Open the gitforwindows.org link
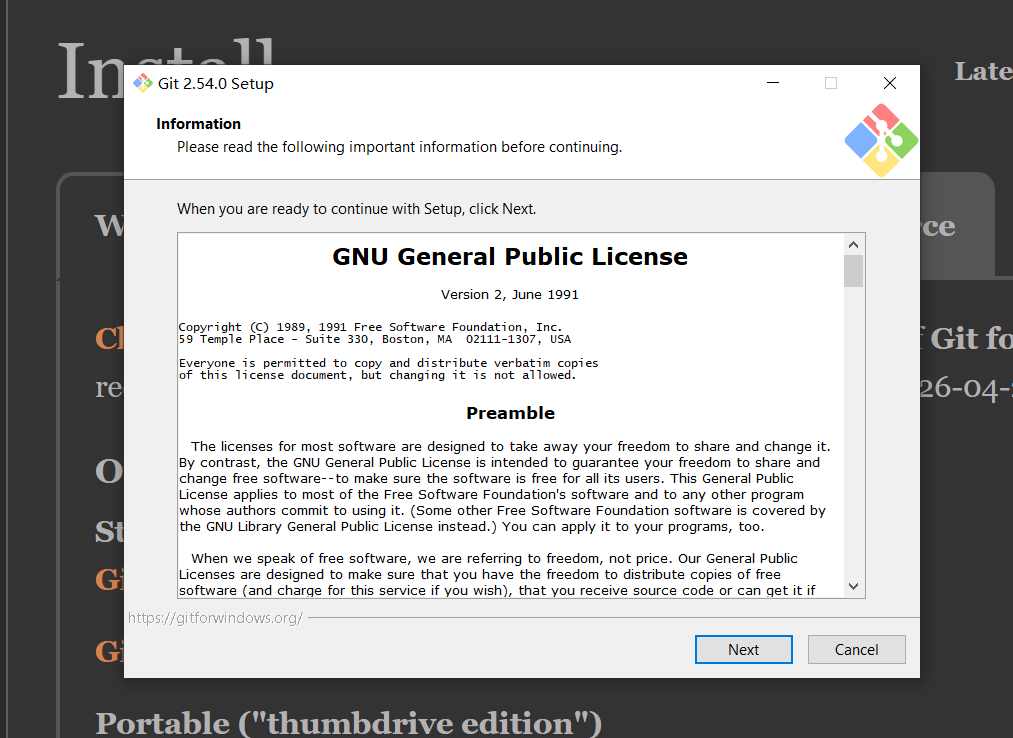Image resolution: width=1013 pixels, height=738 pixels. (x=215, y=618)
